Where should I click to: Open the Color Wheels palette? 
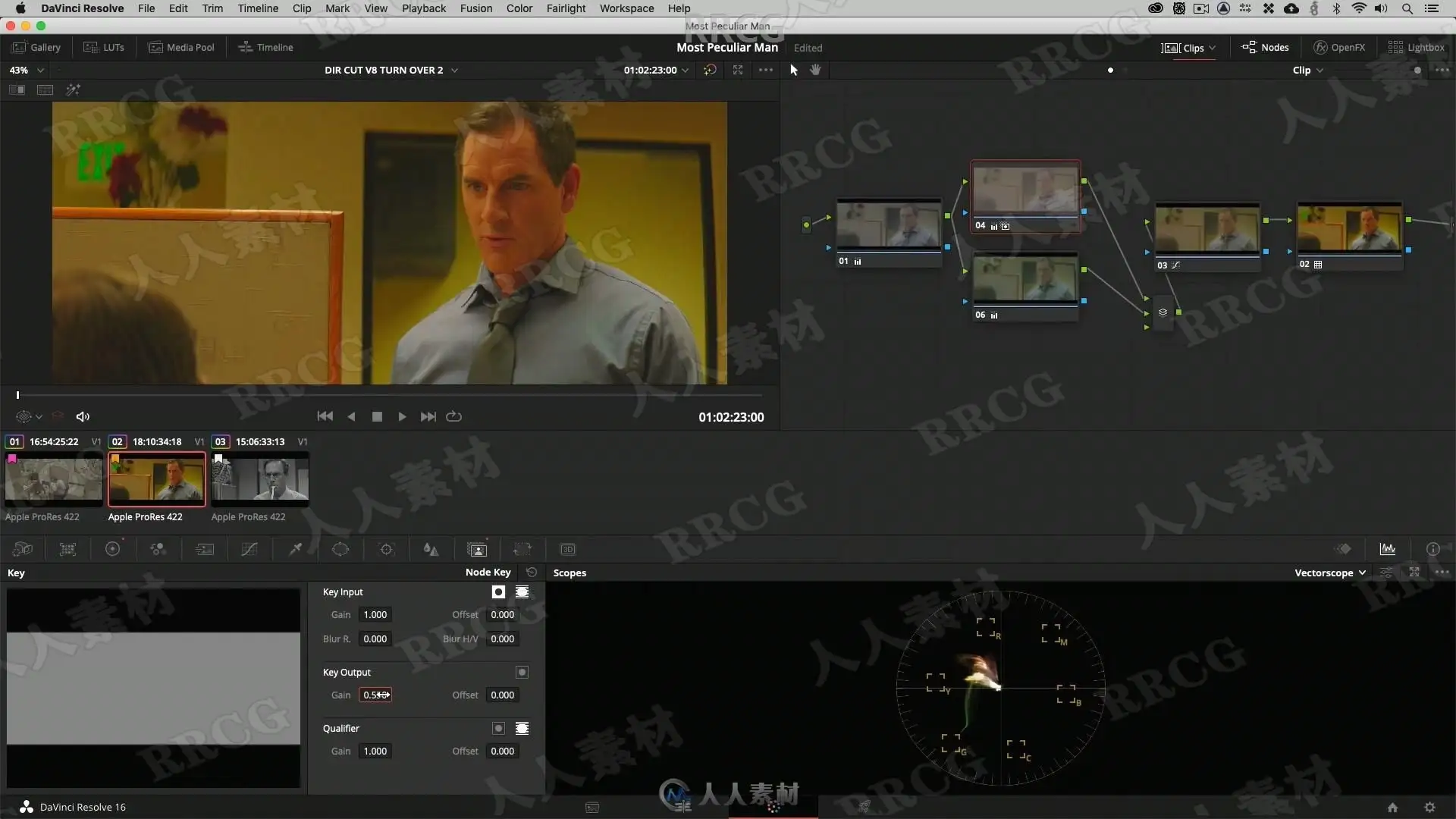pos(113,549)
